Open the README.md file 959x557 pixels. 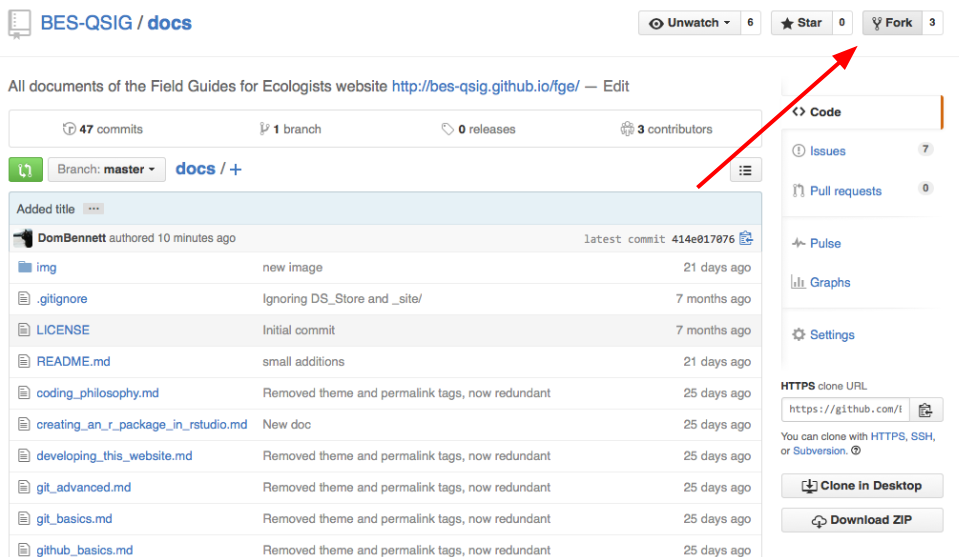point(73,361)
